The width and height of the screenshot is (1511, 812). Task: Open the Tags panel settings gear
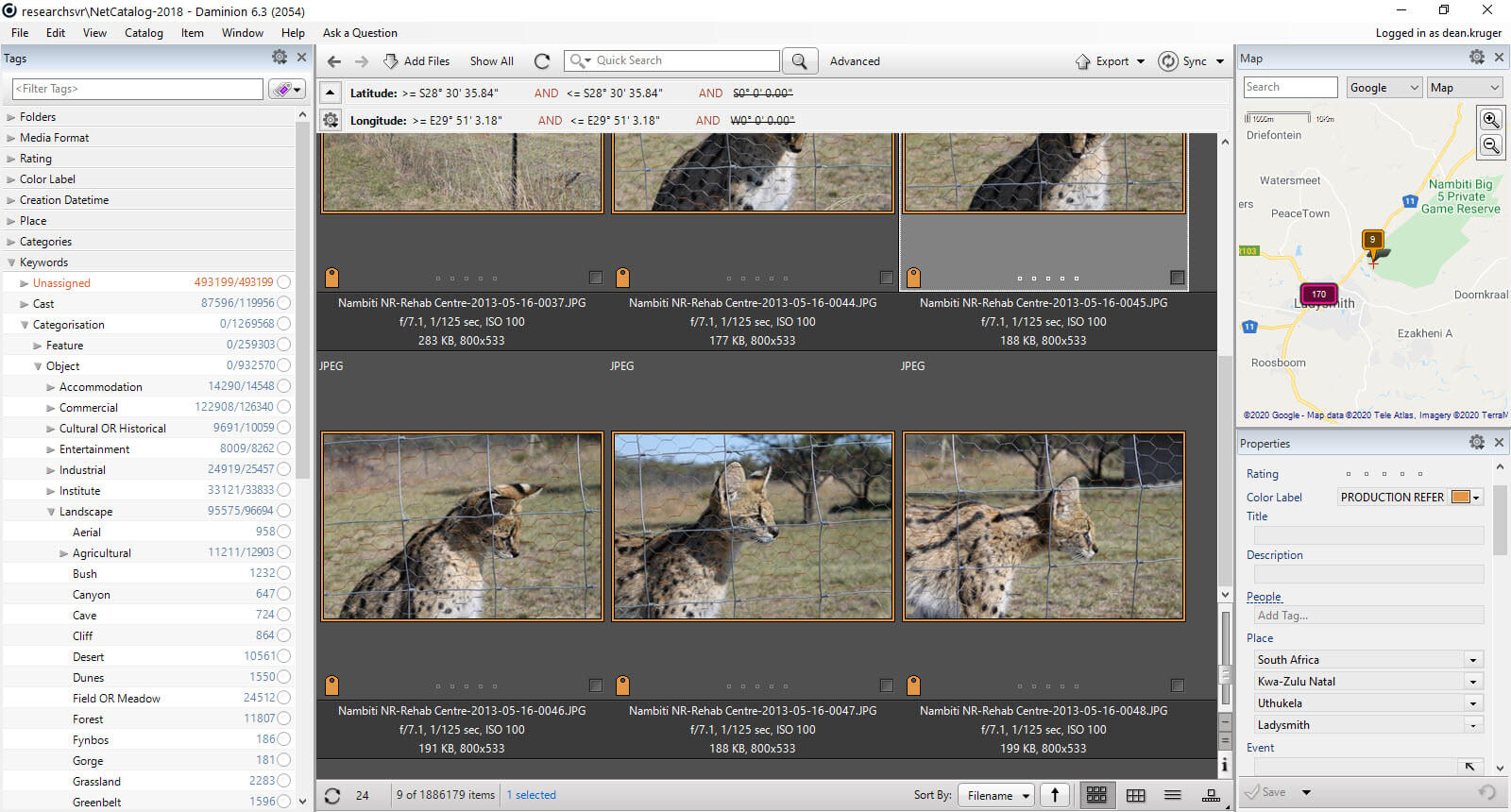click(x=280, y=58)
